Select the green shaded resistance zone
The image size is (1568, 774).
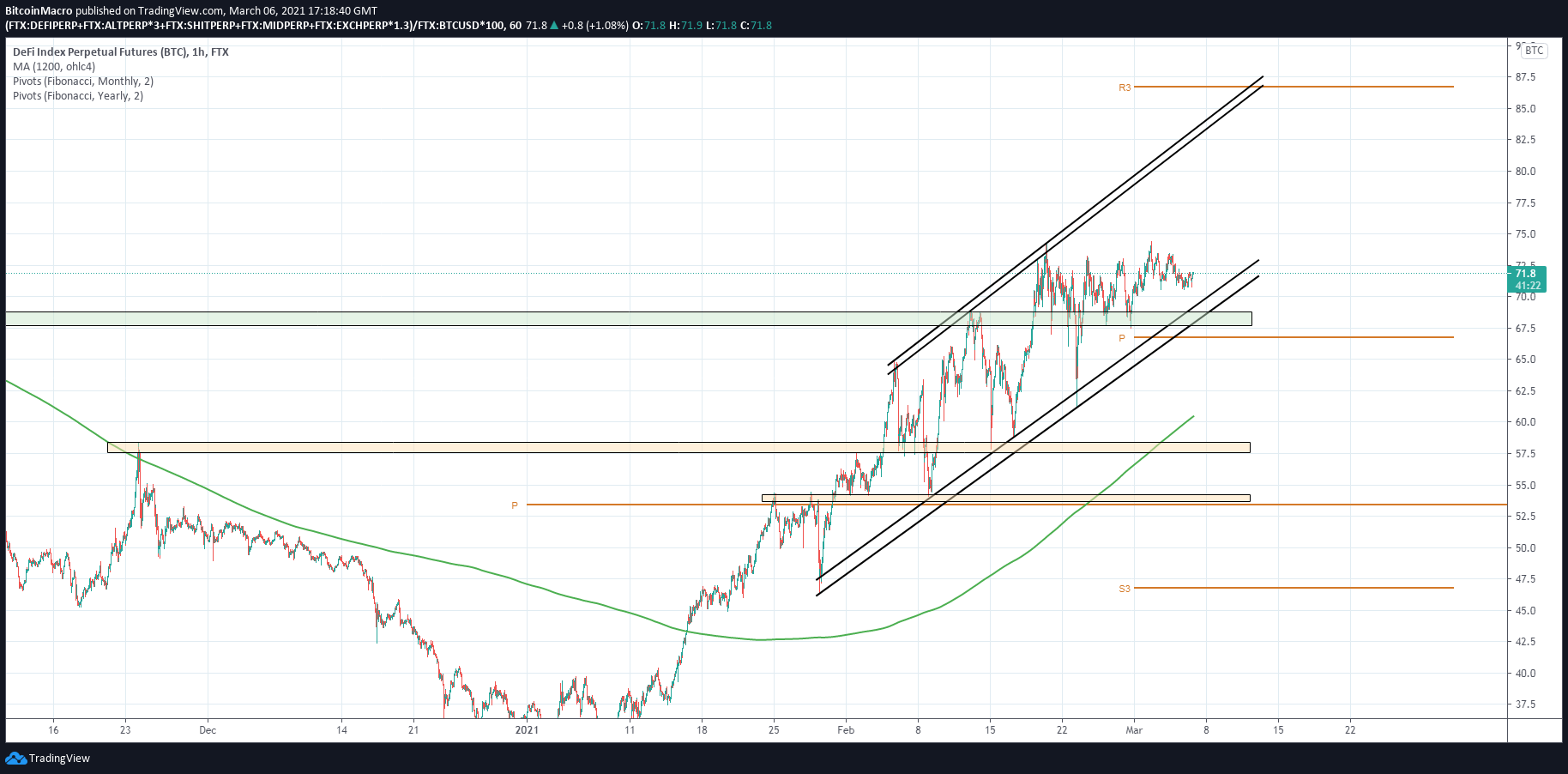[629, 319]
